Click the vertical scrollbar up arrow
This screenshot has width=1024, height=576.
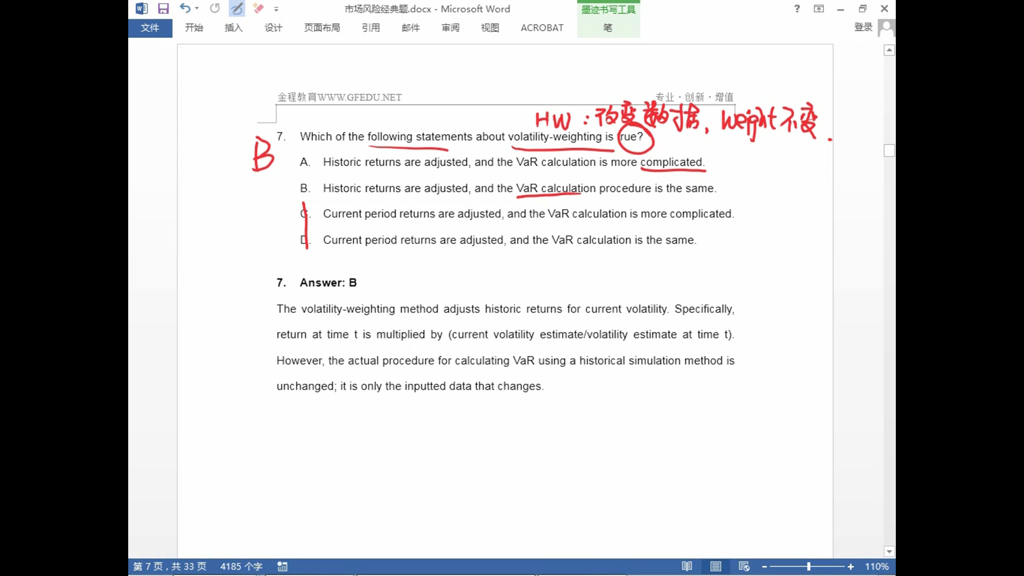tap(889, 50)
